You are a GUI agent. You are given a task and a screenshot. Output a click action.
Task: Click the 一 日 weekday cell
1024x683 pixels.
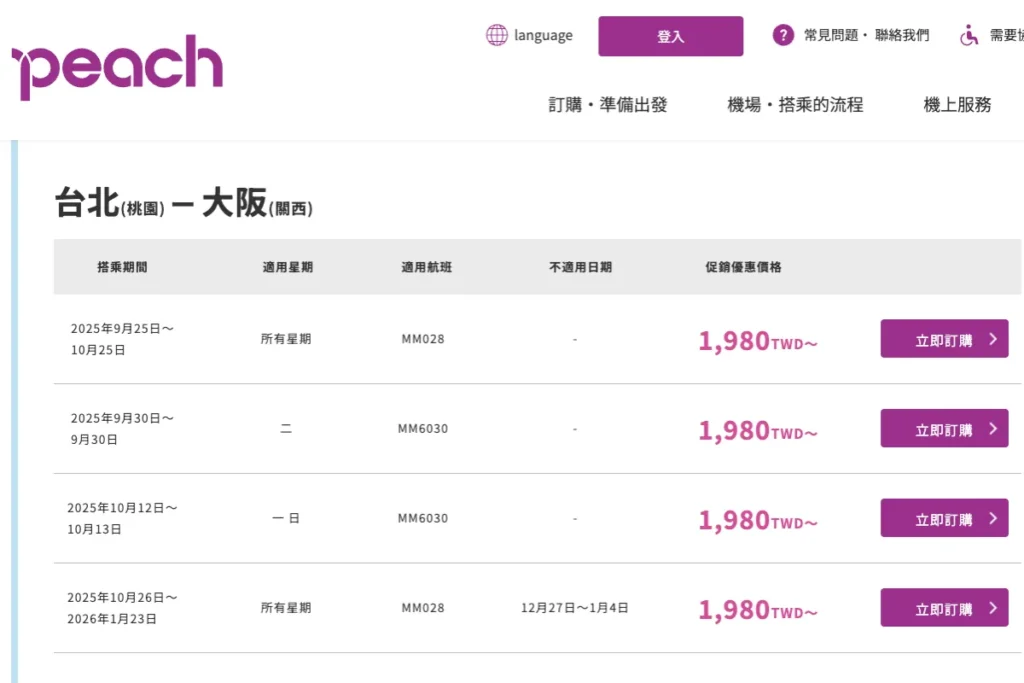(286, 518)
